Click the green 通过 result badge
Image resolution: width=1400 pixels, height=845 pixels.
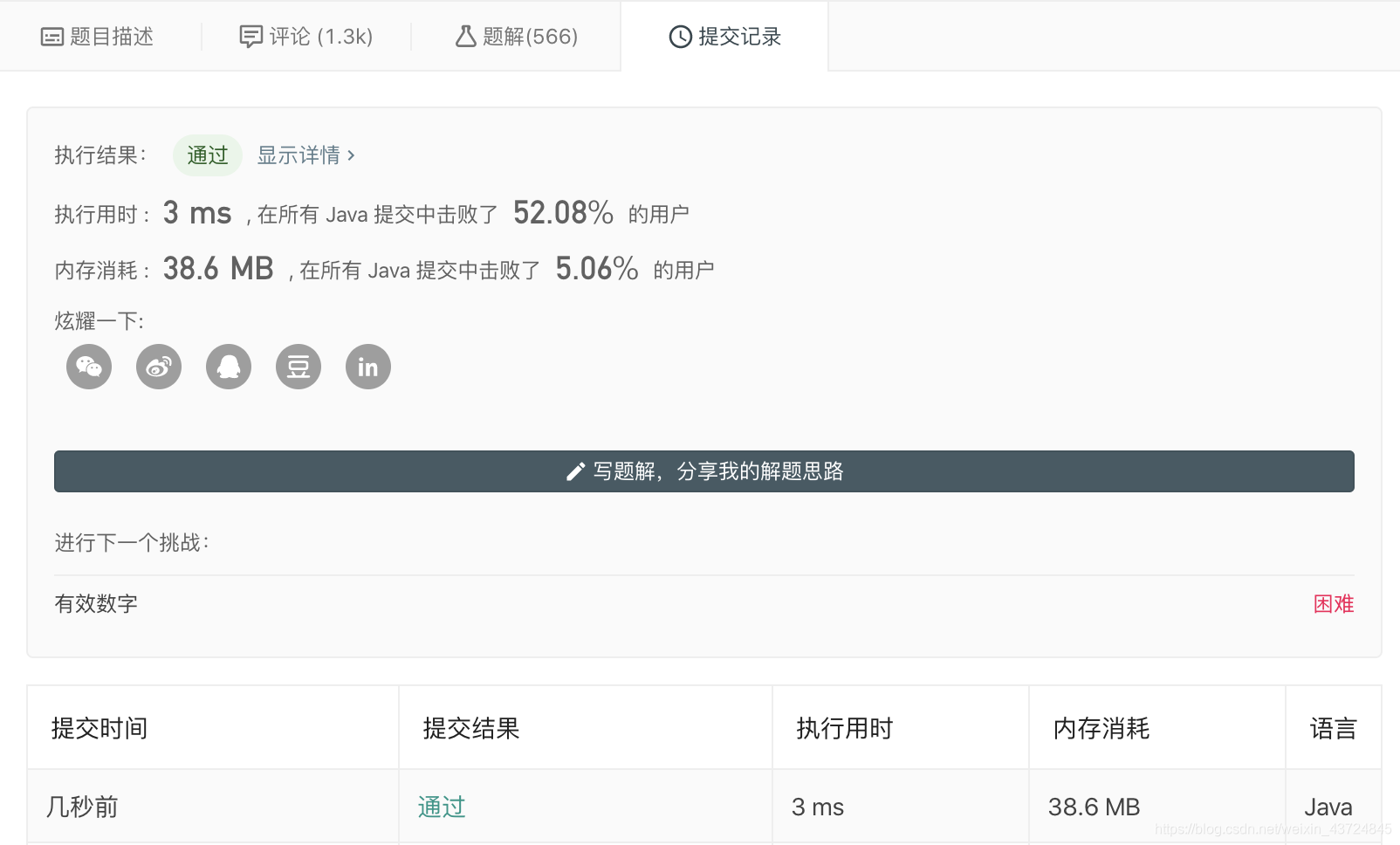(x=207, y=155)
